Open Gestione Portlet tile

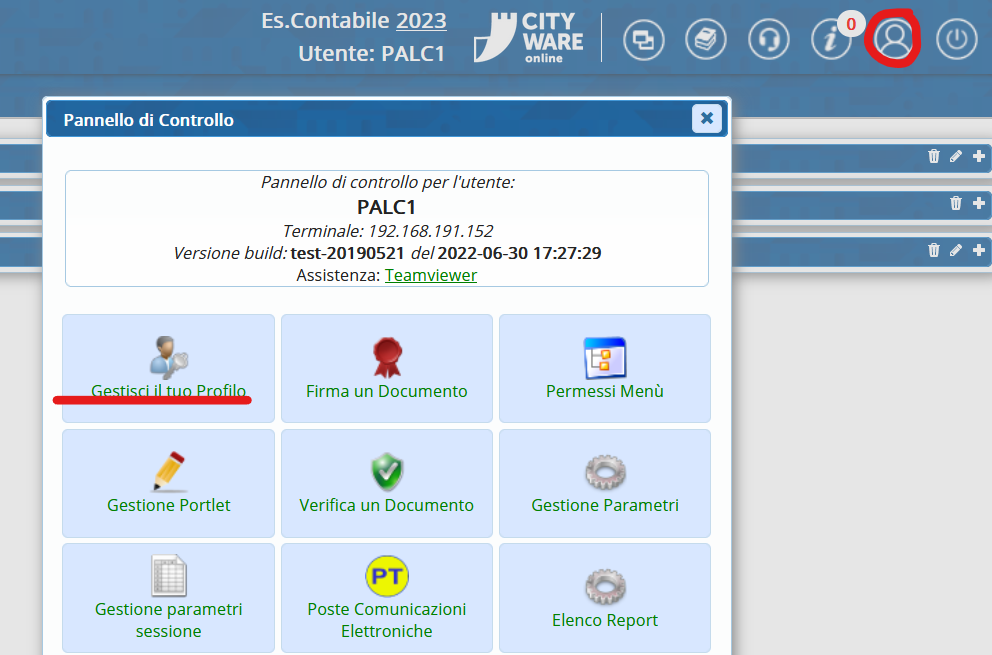pos(168,483)
